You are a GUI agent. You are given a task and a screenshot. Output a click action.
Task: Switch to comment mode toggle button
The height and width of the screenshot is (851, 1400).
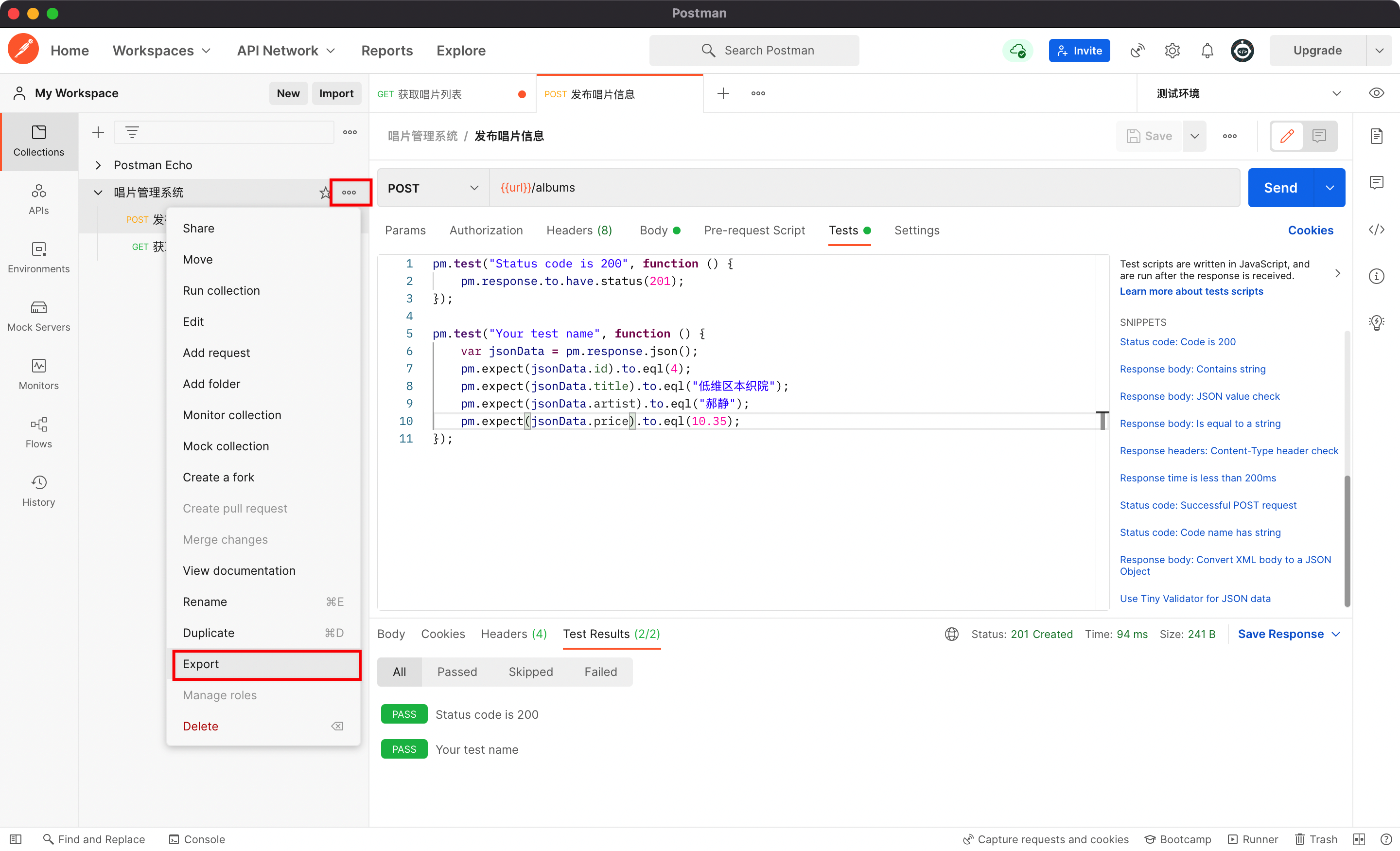pyautogui.click(x=1319, y=136)
